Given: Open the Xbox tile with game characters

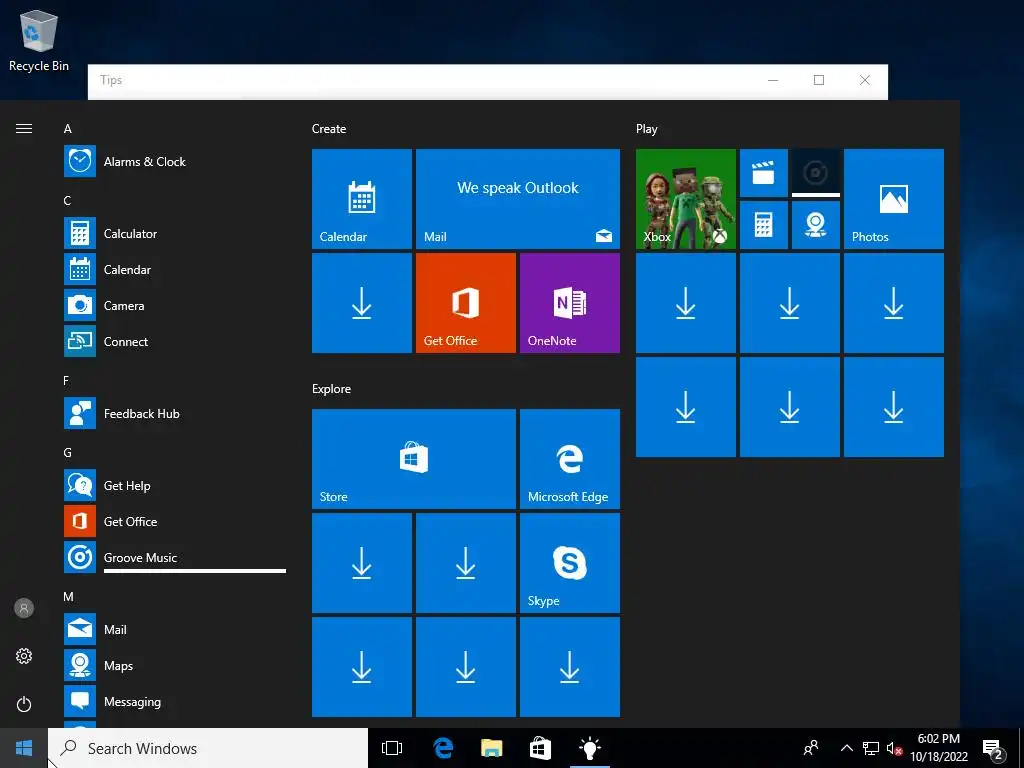Looking at the screenshot, I should 686,199.
